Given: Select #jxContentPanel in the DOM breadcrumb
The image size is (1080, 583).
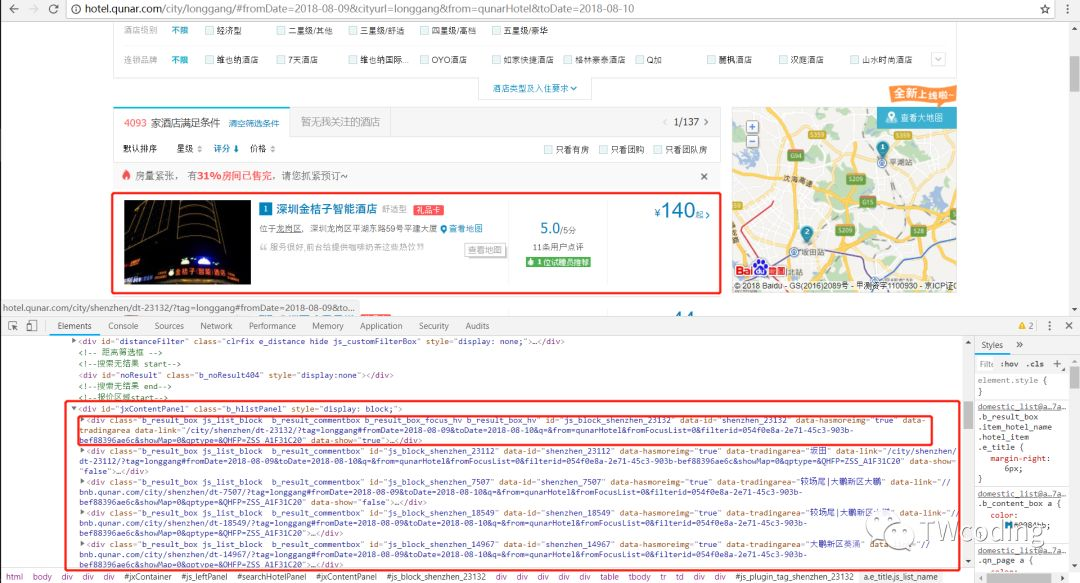Looking at the screenshot, I should 346,577.
